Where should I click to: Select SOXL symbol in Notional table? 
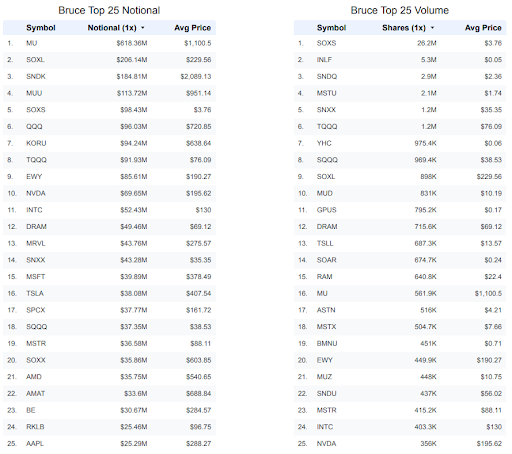point(35,60)
